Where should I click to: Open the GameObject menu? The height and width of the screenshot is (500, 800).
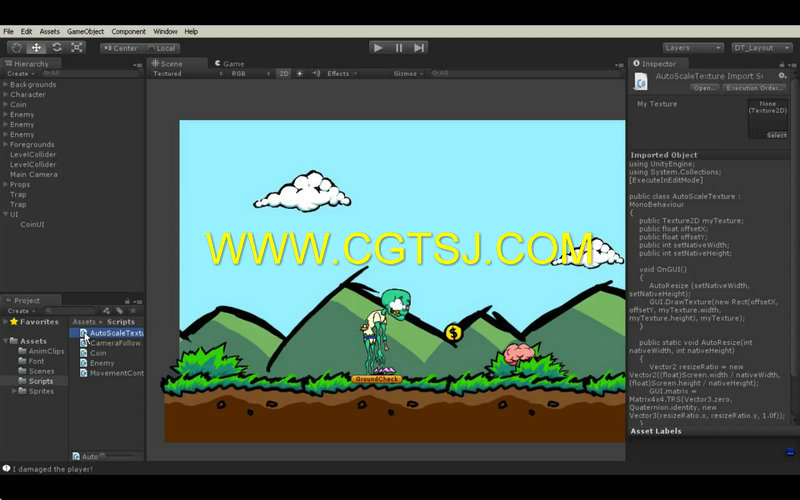pyautogui.click(x=85, y=32)
